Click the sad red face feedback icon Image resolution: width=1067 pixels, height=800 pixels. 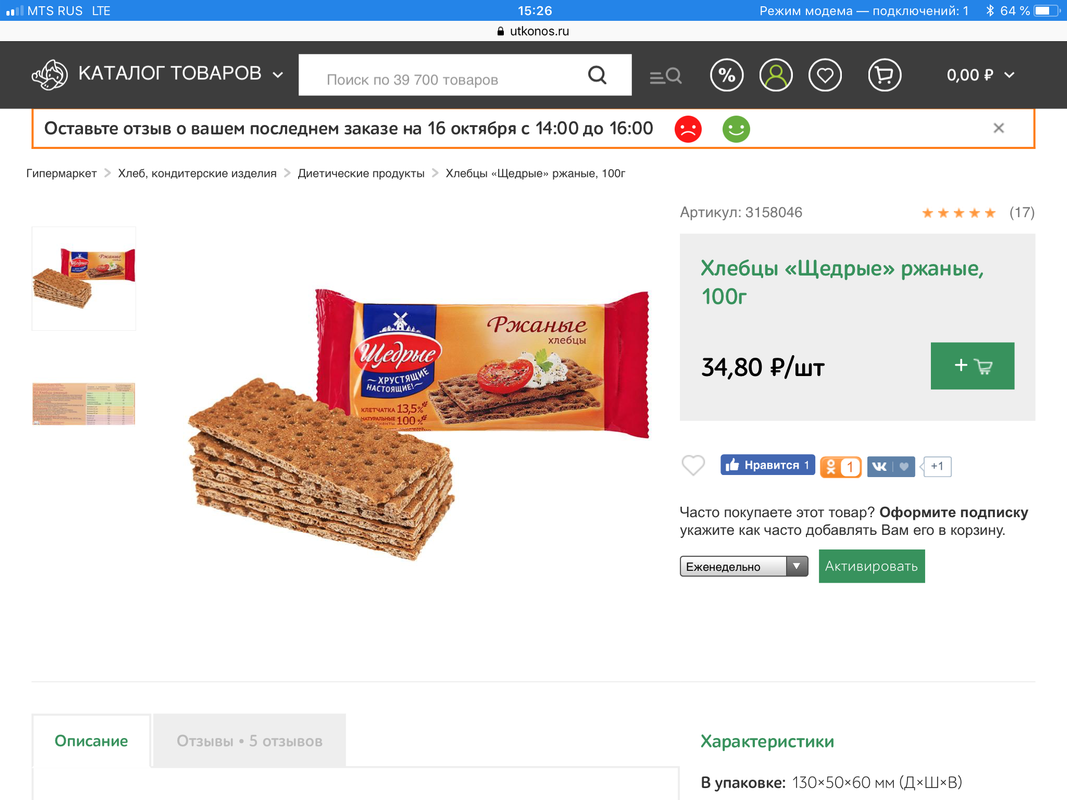coord(688,129)
